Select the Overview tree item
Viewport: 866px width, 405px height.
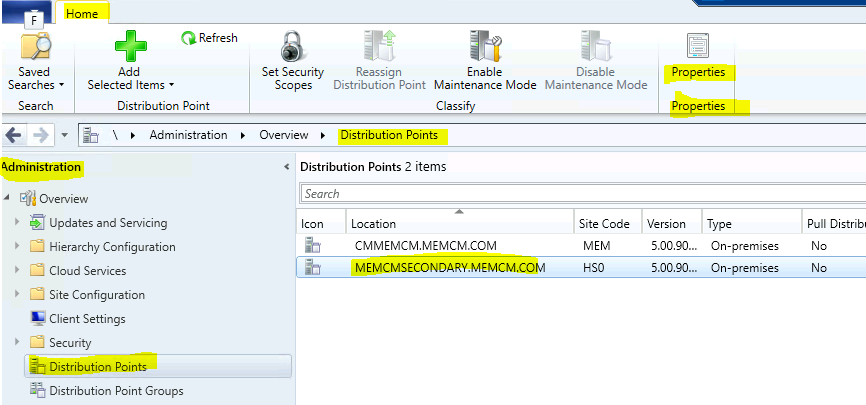64,198
